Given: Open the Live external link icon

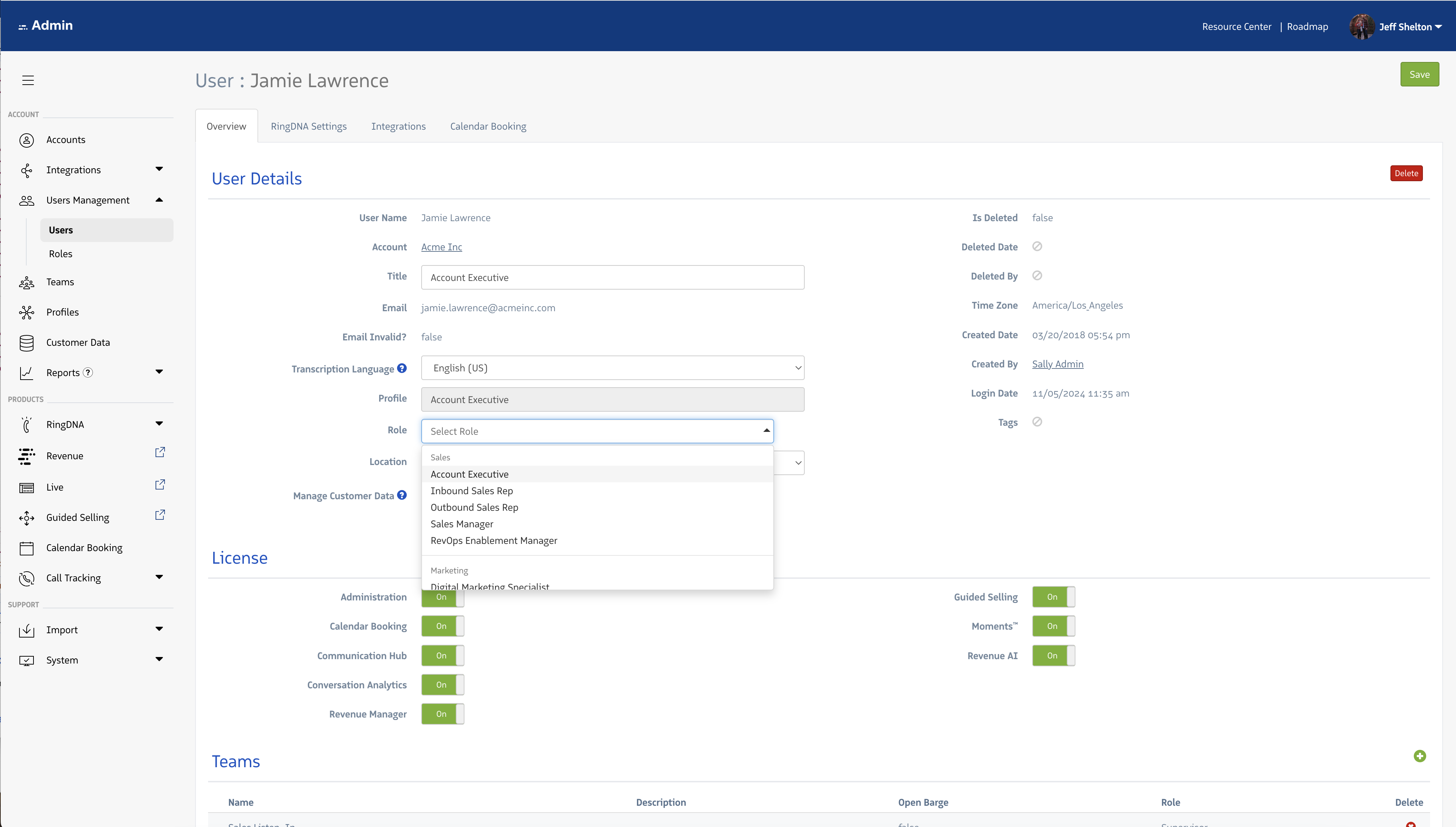Looking at the screenshot, I should click(x=160, y=485).
